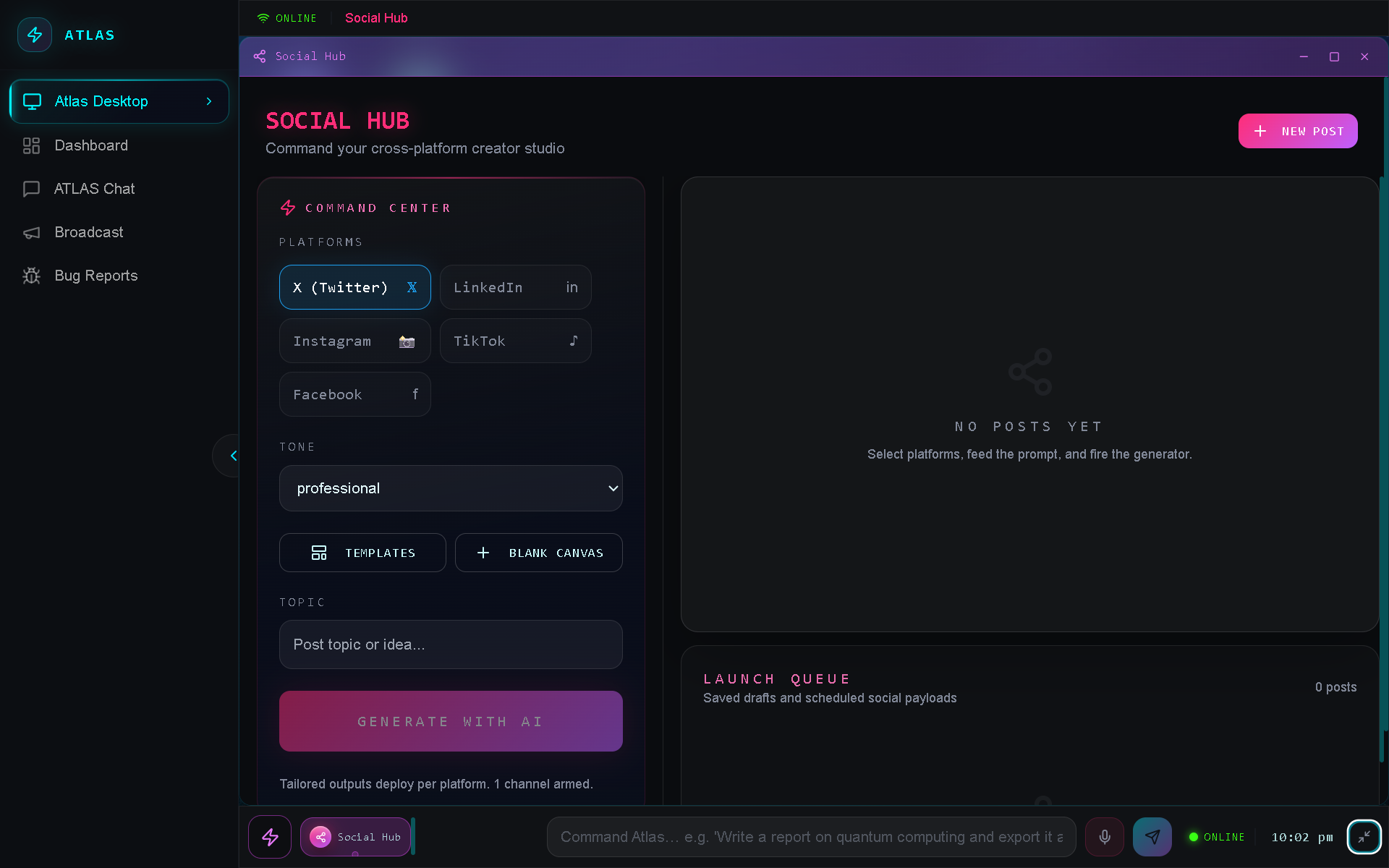Maximize the Social Hub window
The image size is (1389, 868).
point(1334,56)
